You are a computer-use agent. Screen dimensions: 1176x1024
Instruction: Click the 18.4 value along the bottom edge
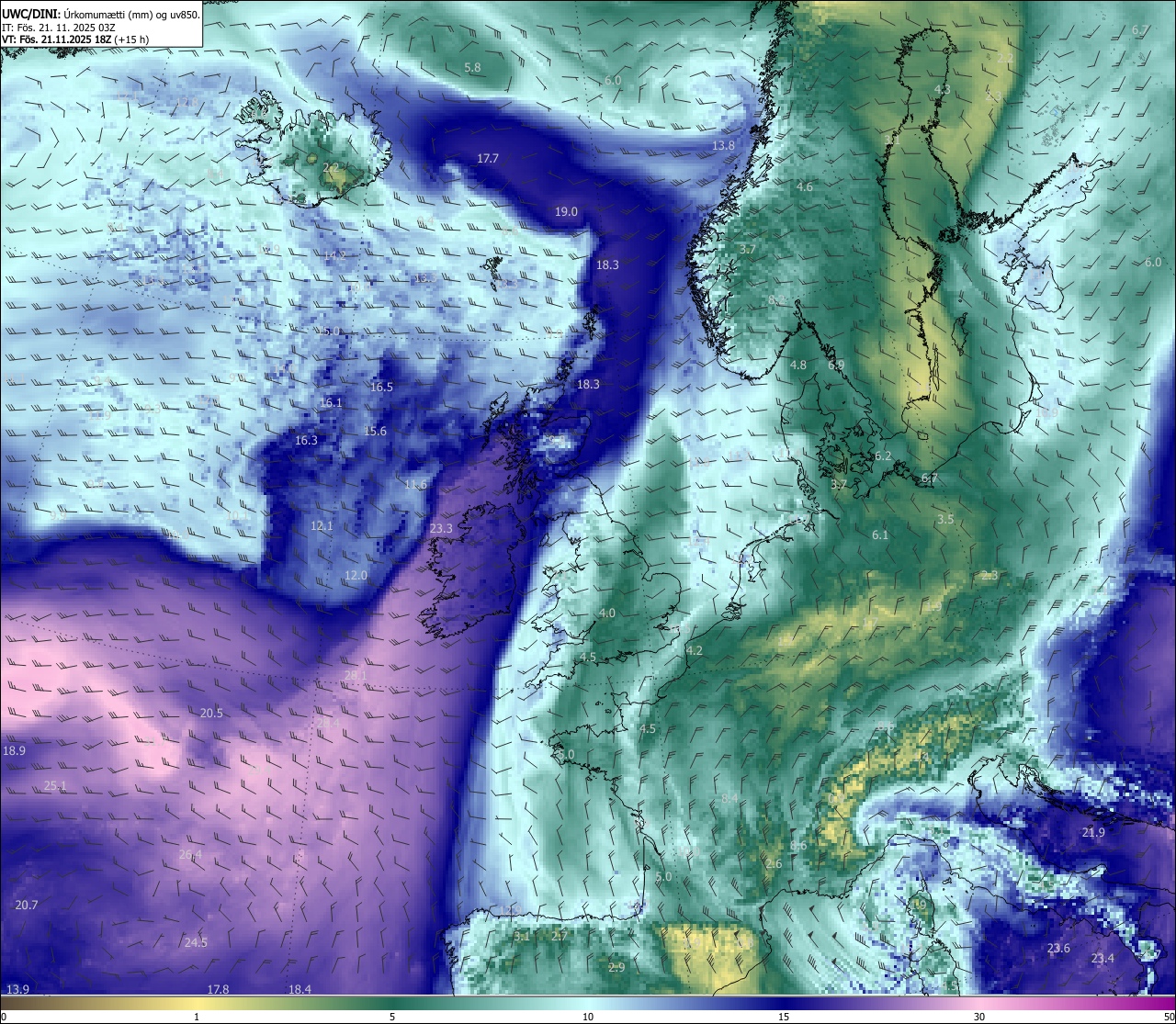[x=300, y=989]
